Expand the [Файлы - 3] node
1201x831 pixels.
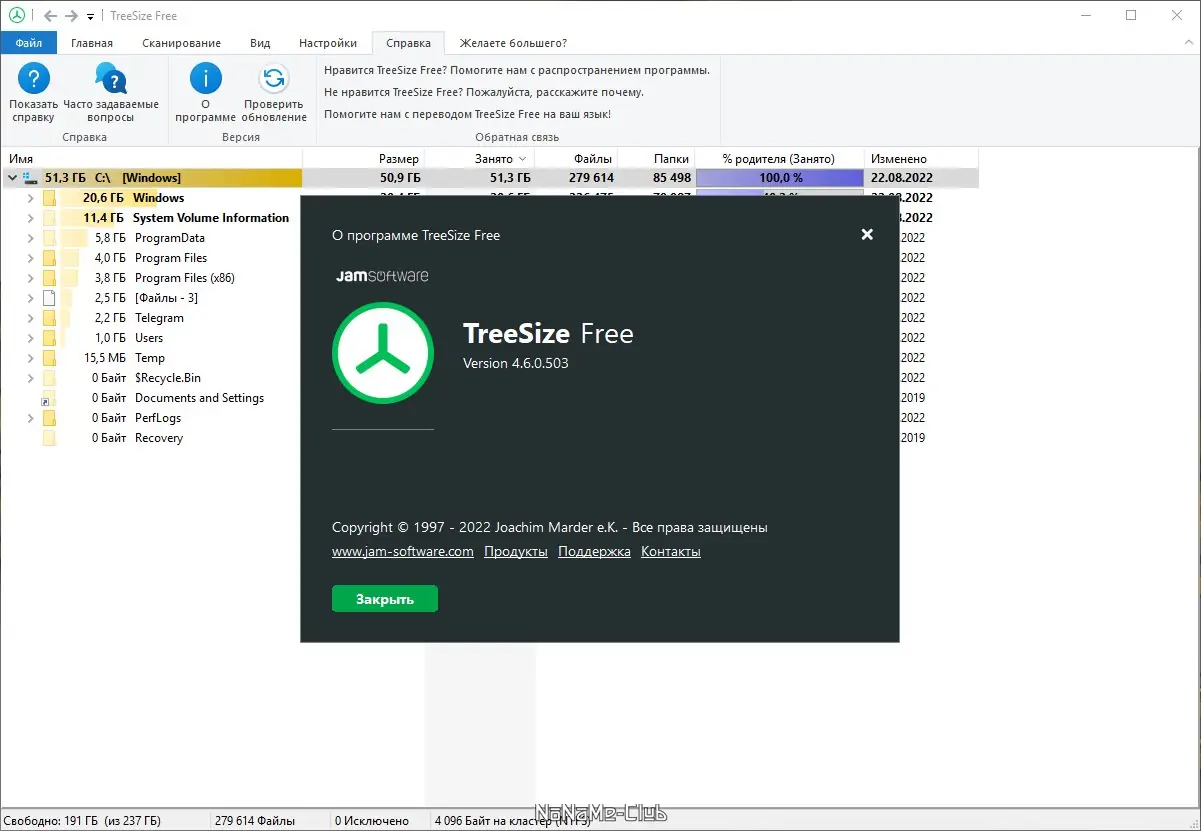31,298
